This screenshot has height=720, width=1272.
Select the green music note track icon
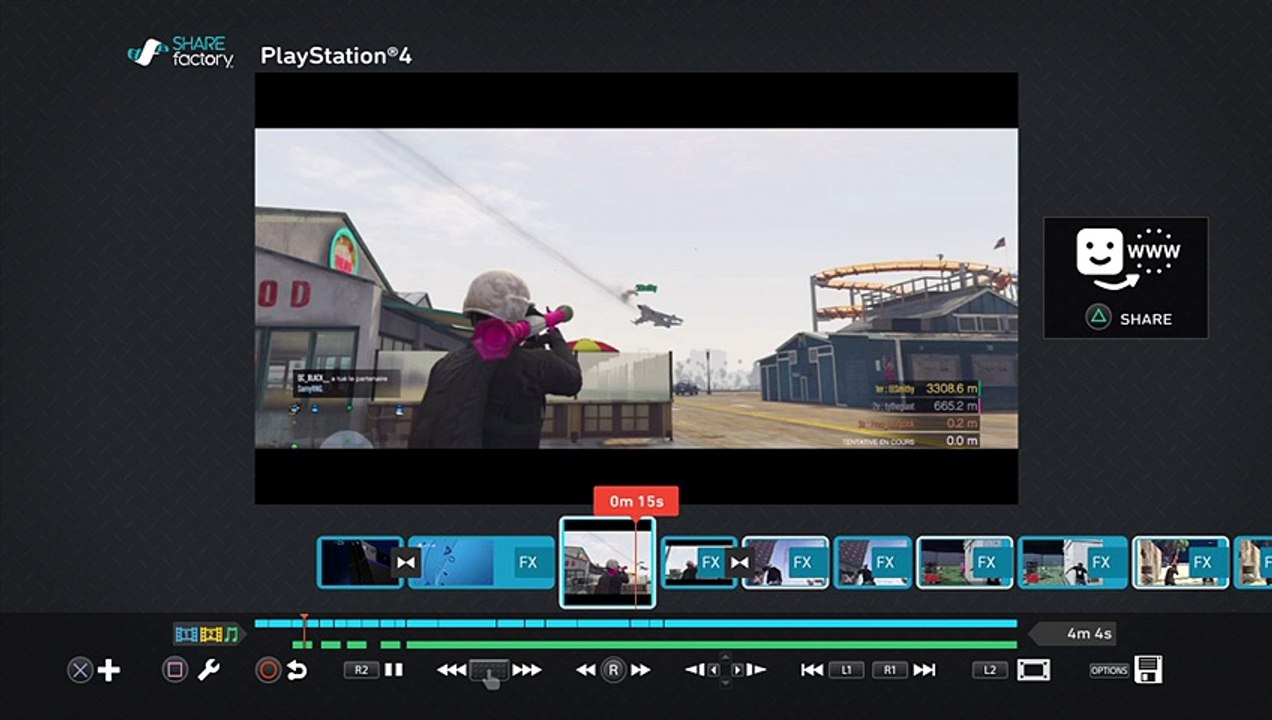pyautogui.click(x=232, y=634)
